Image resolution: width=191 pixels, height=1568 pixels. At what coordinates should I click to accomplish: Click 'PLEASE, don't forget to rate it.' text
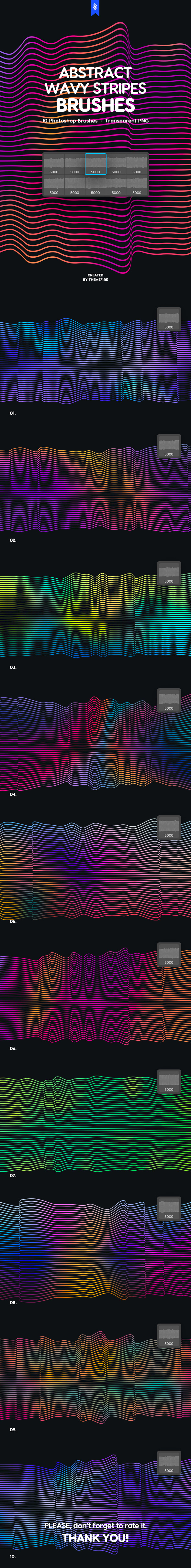click(95, 1525)
